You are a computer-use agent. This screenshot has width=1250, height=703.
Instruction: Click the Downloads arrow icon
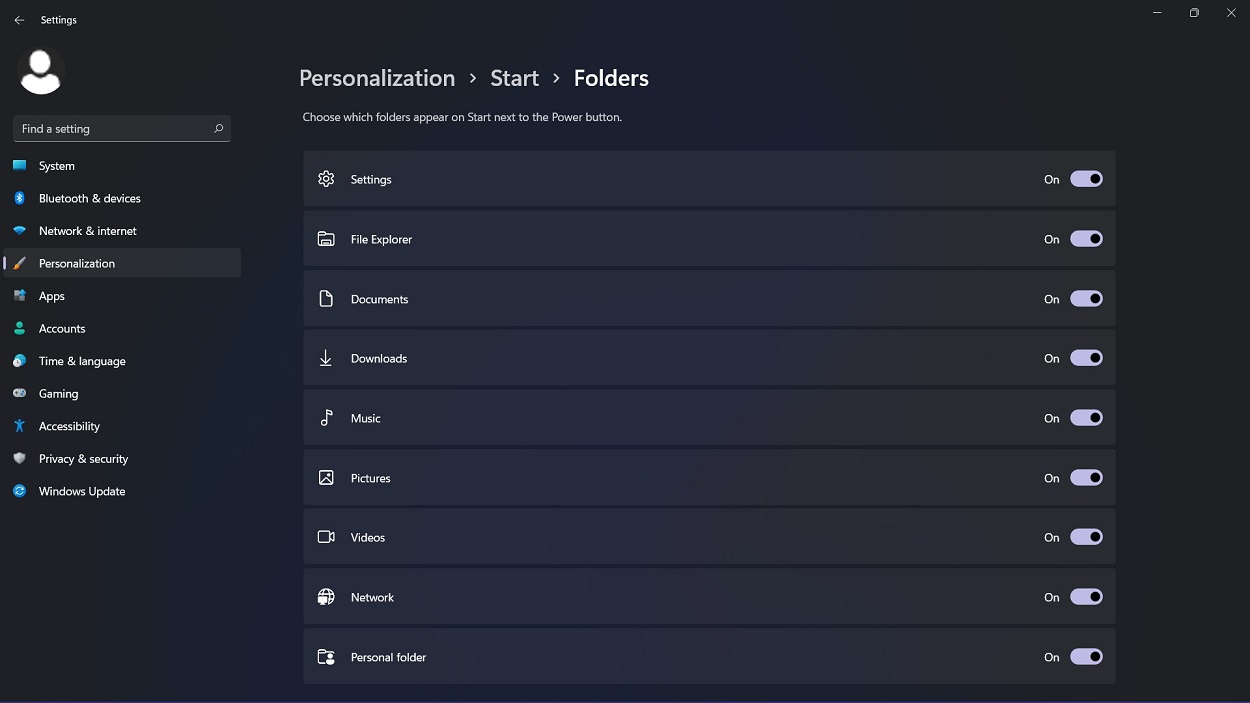point(326,358)
